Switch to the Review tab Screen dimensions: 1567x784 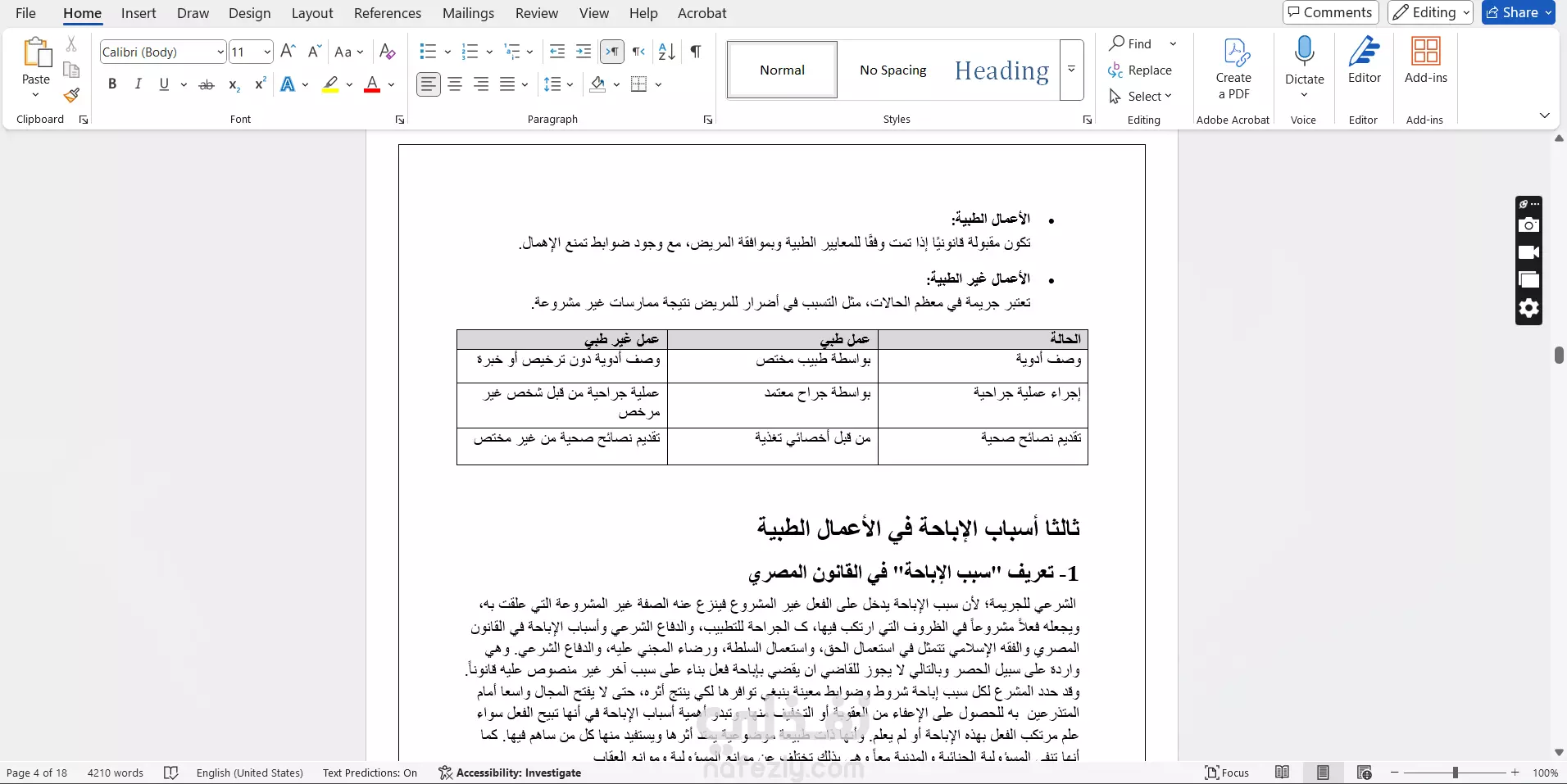click(x=537, y=13)
